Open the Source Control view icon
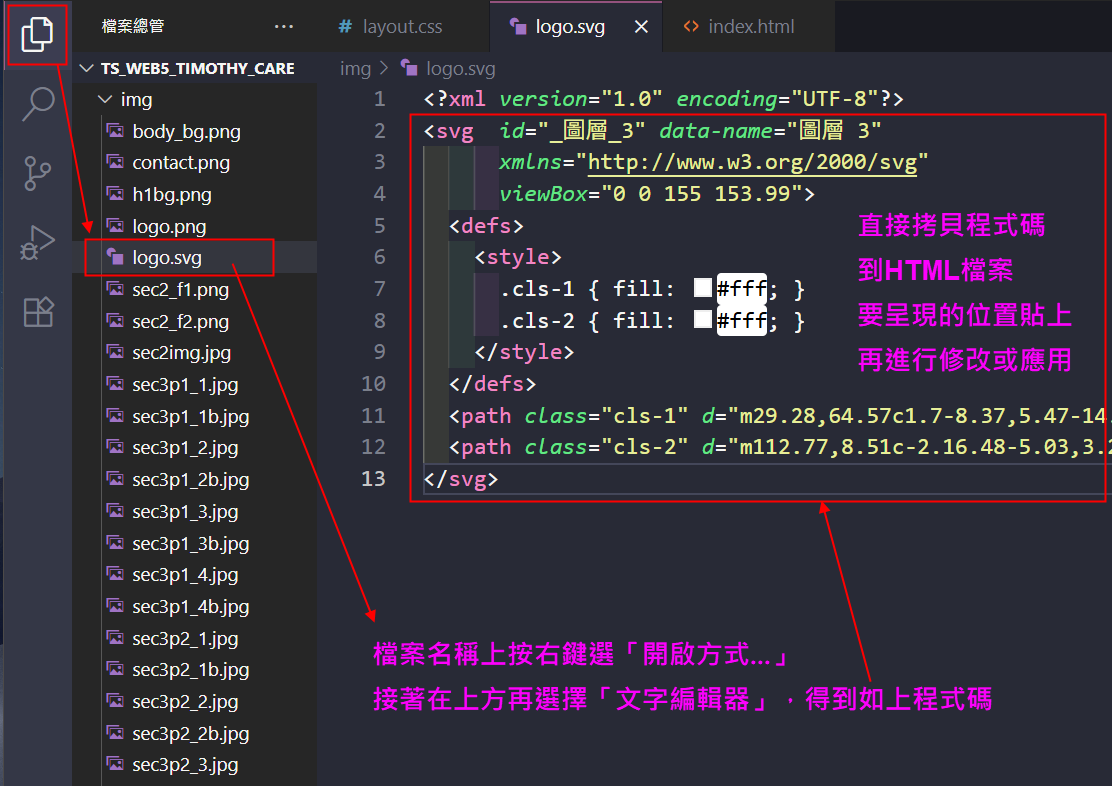The height and width of the screenshot is (786, 1112). (x=37, y=173)
